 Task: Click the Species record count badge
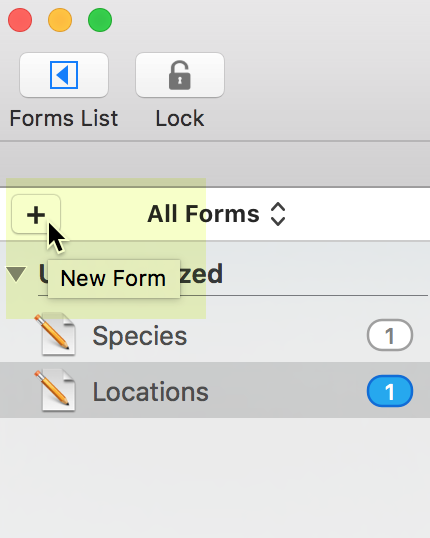tap(390, 335)
